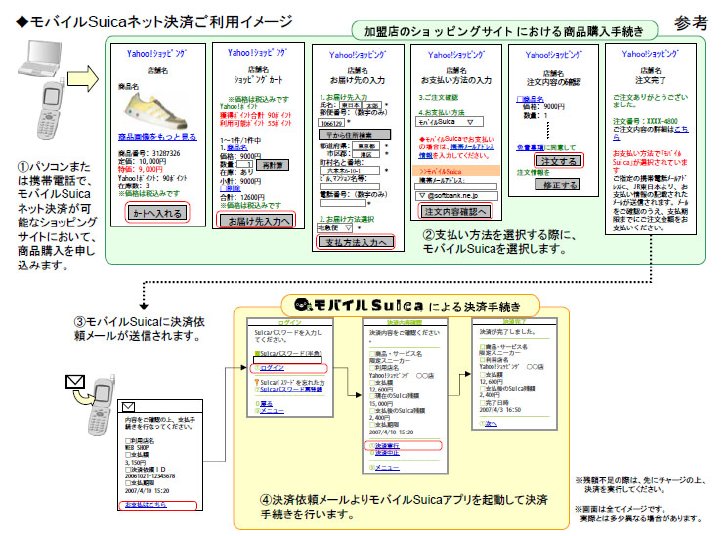The width and height of the screenshot is (728, 536).
Task: Click the 都道府県 input field
Action: [x=366, y=146]
